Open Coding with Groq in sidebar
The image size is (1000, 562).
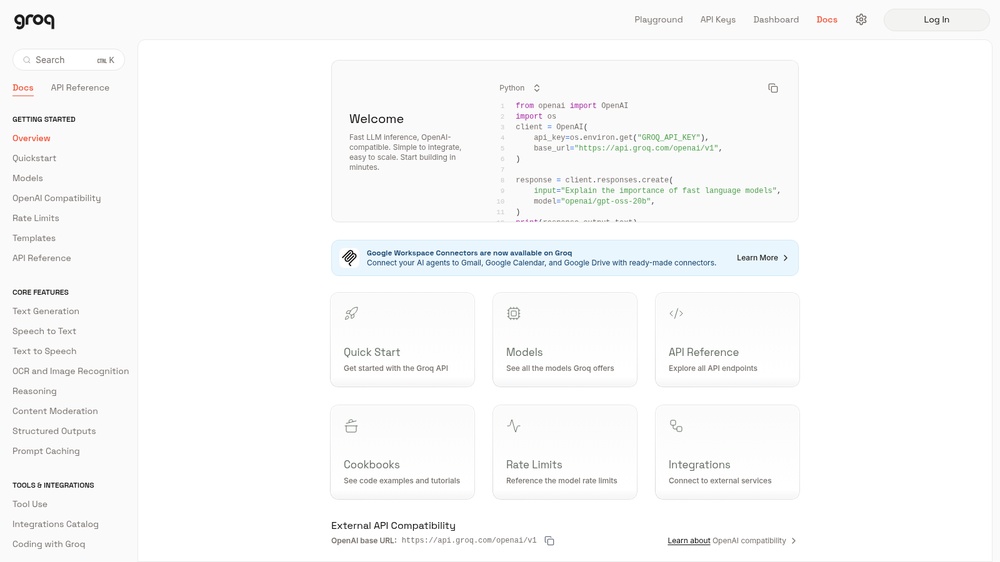pos(48,544)
